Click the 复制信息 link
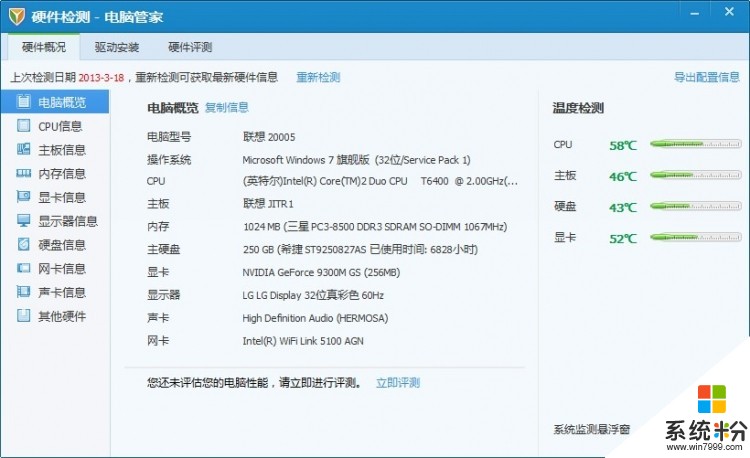The image size is (750, 458). (x=227, y=108)
